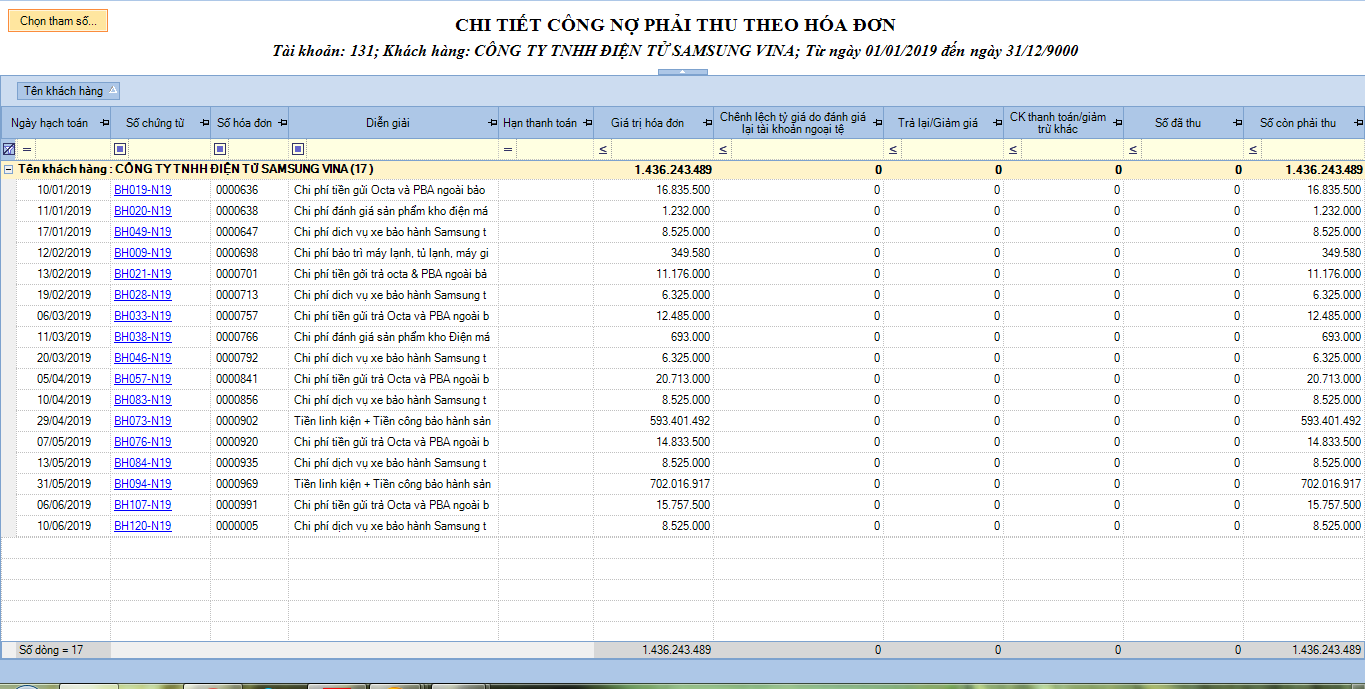Select invoice number cell 0000005

tap(249, 526)
